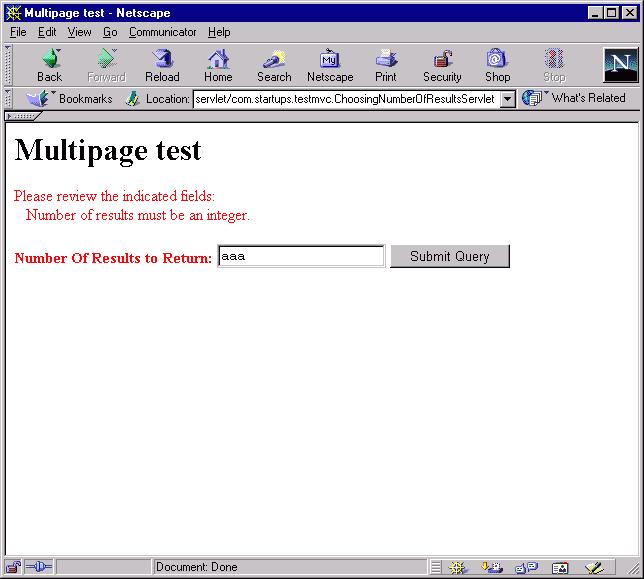Viewport: 644px width, 579px height.
Task: Open the View menu
Action: [79, 32]
